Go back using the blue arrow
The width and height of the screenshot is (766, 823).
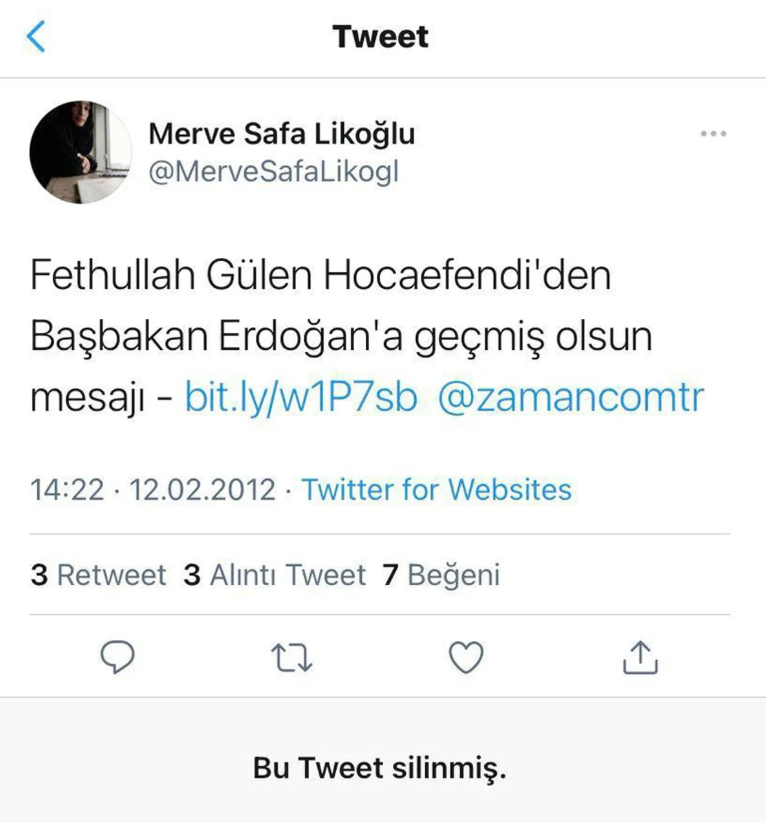[36, 37]
